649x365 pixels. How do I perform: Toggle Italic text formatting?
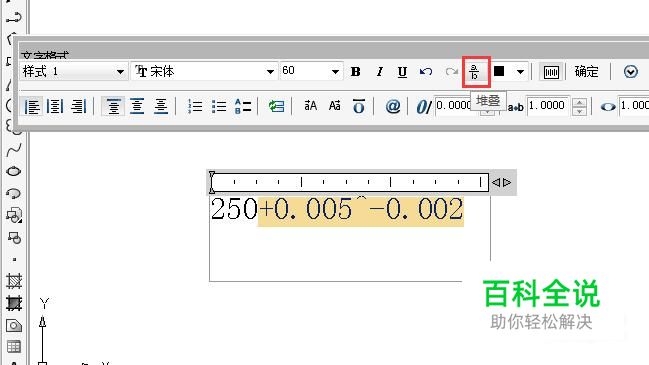point(379,72)
